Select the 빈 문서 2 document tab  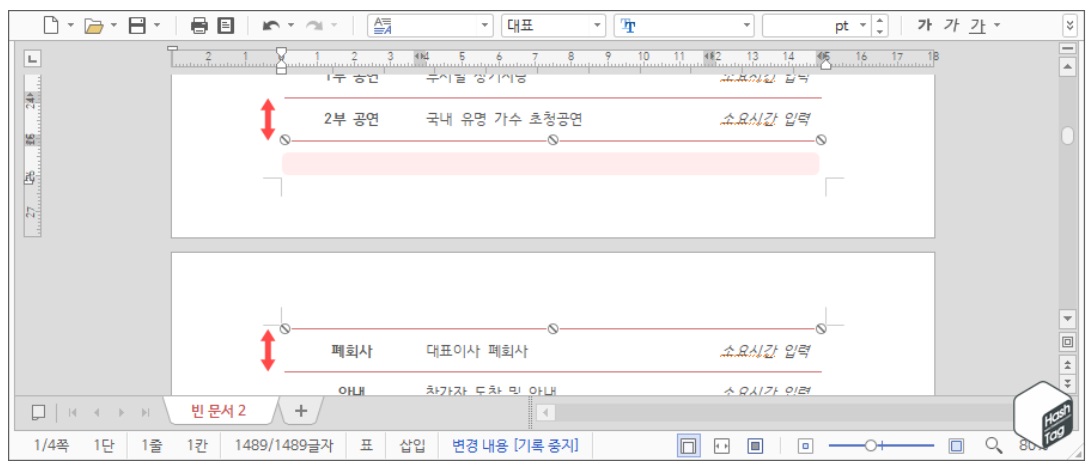pos(219,411)
